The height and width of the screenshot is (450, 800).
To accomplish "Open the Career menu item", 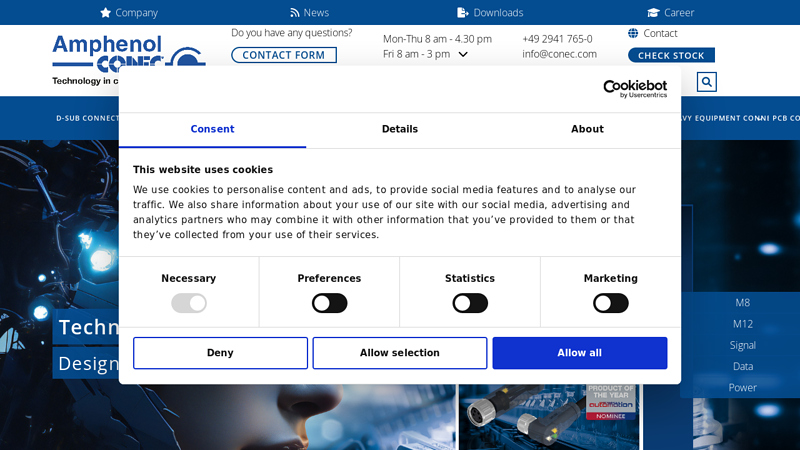I will click(x=670, y=13).
